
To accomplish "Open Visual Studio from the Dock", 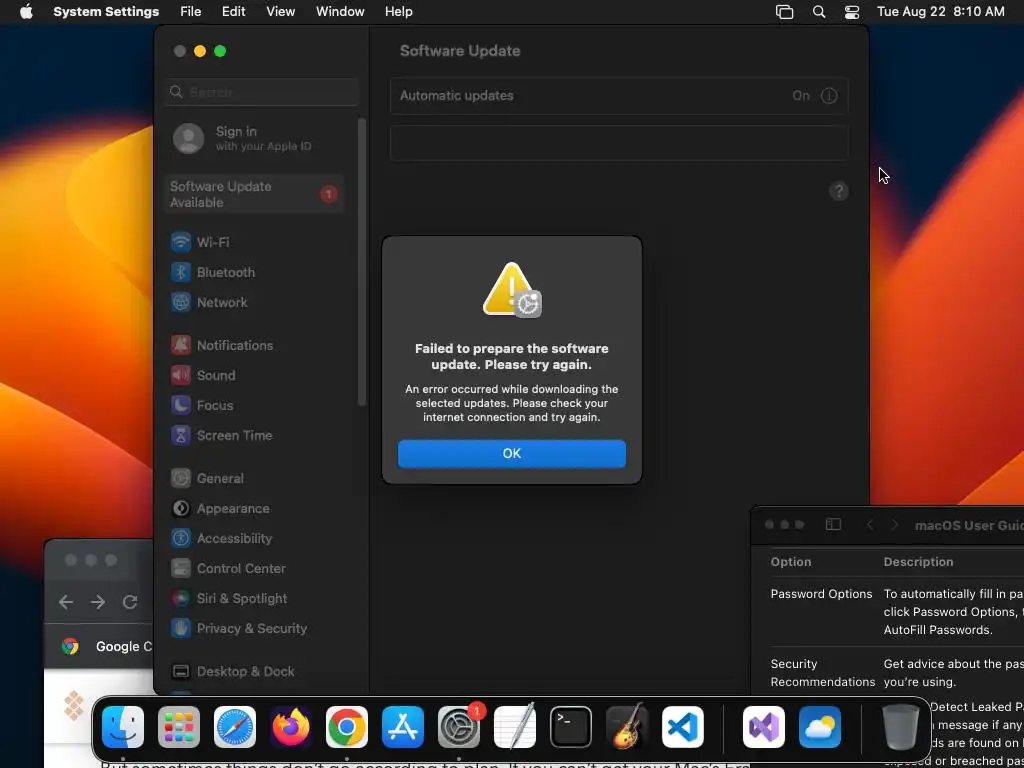I will coord(764,727).
